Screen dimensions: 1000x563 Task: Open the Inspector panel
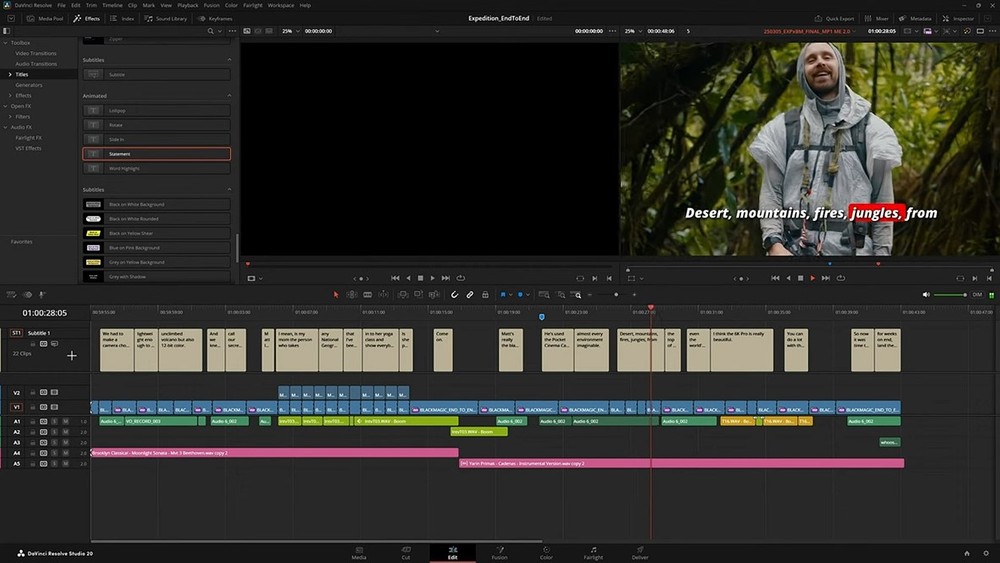click(x=959, y=19)
